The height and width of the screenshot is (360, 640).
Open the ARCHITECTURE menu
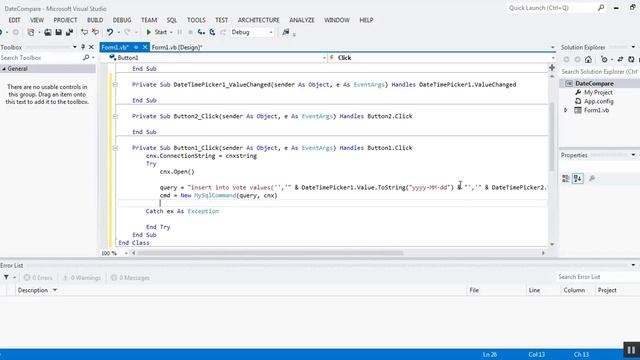[259, 20]
